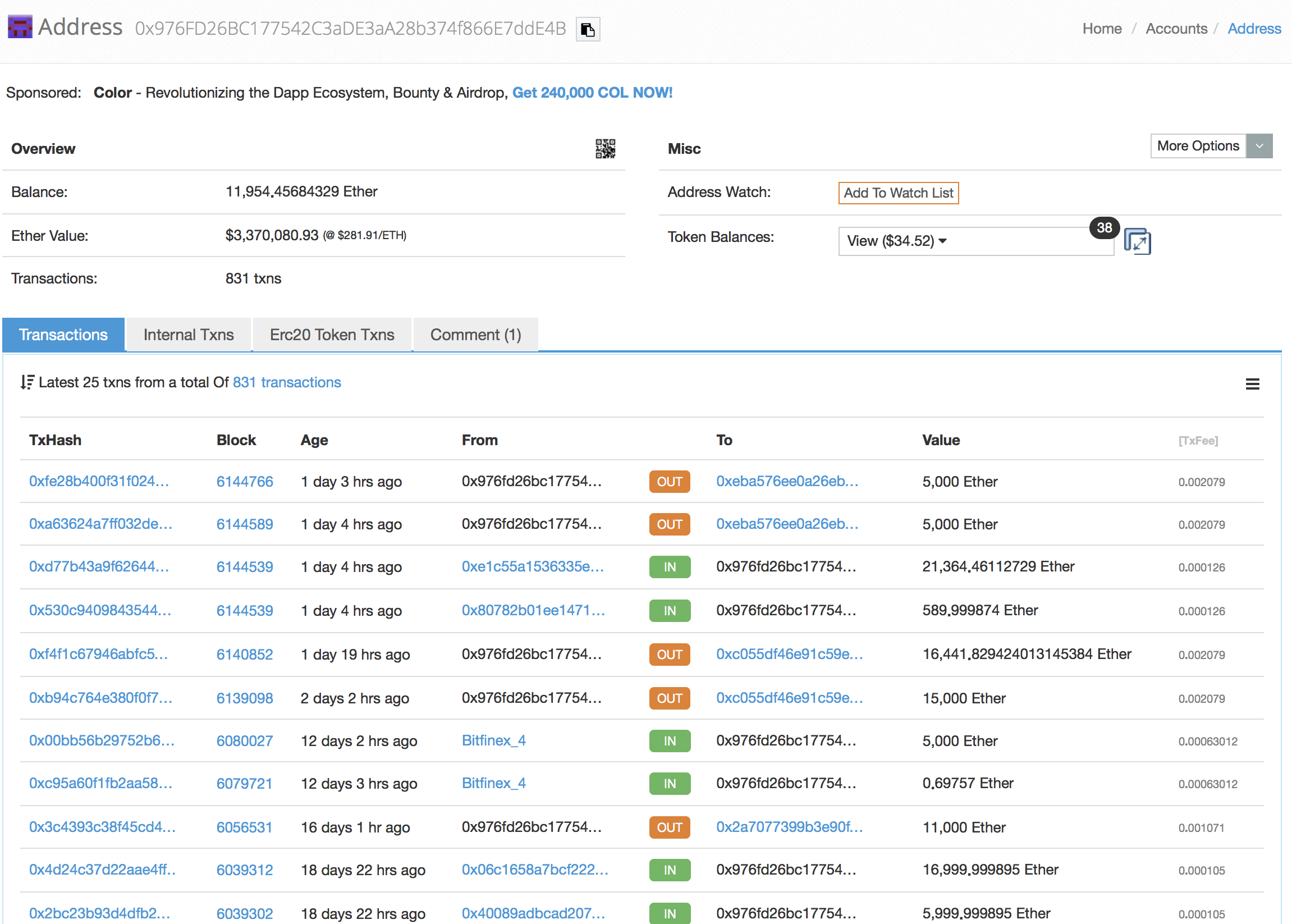Viewport: 1292px width, 924px height.
Task: Open block 6079721
Action: click(245, 784)
